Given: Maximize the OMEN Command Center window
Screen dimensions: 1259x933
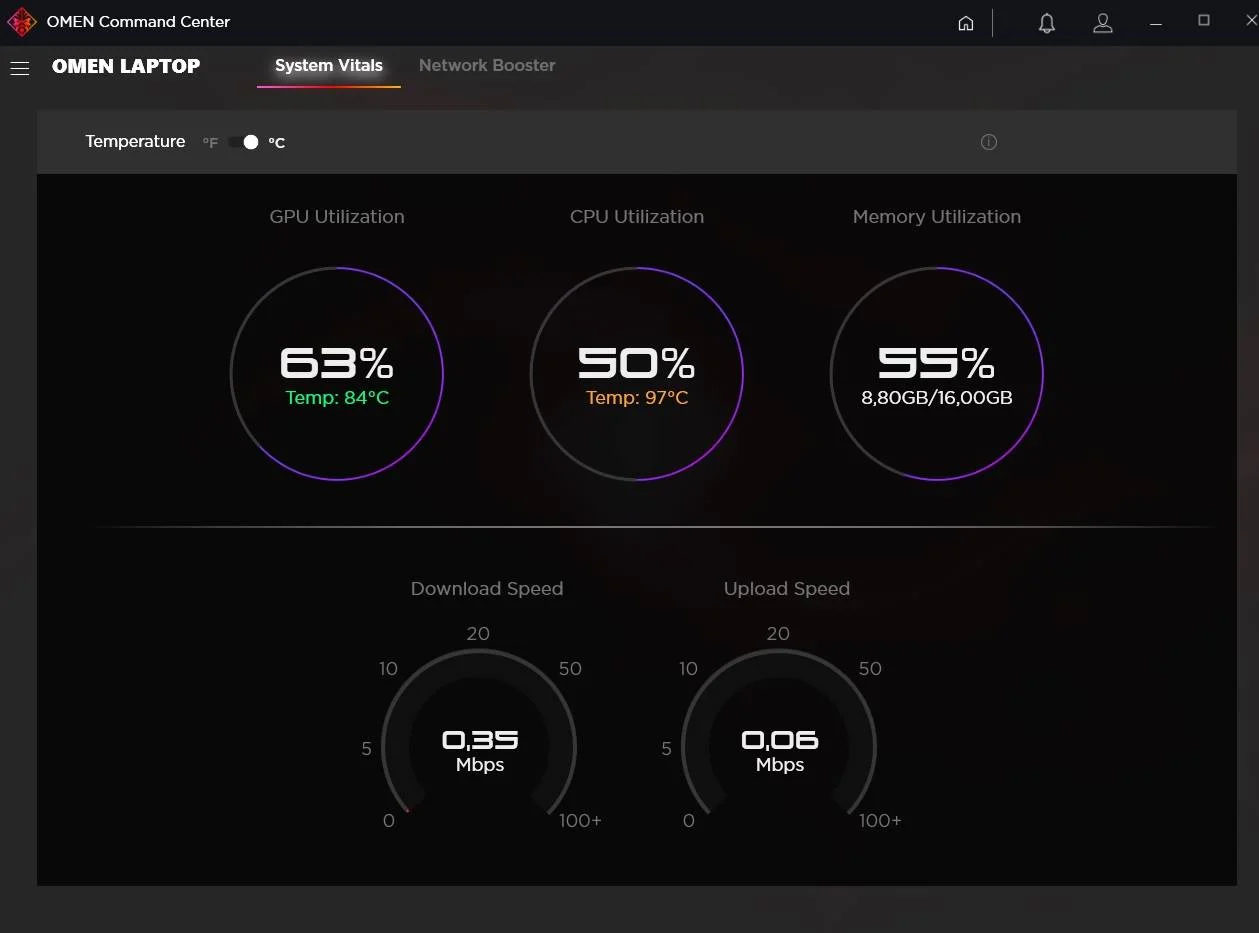Looking at the screenshot, I should (1204, 21).
